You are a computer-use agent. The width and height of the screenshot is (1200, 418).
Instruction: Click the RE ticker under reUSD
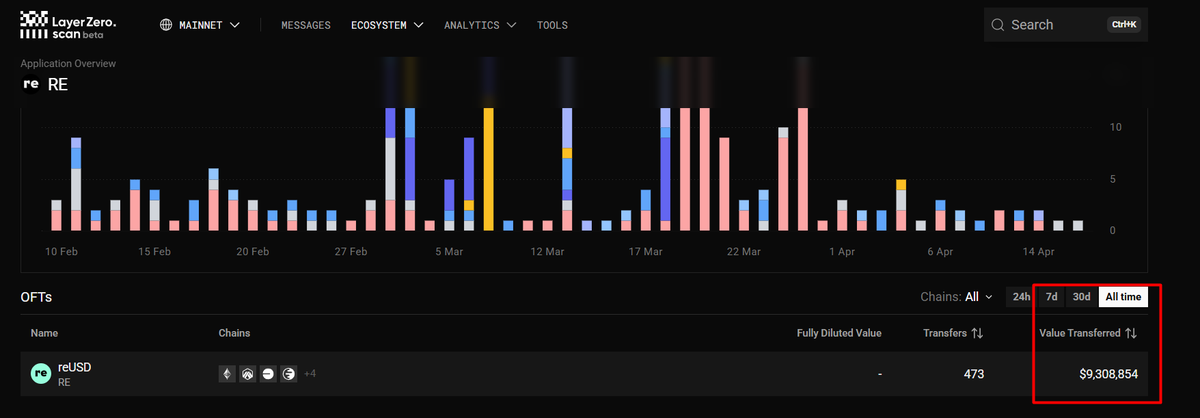(x=64, y=382)
